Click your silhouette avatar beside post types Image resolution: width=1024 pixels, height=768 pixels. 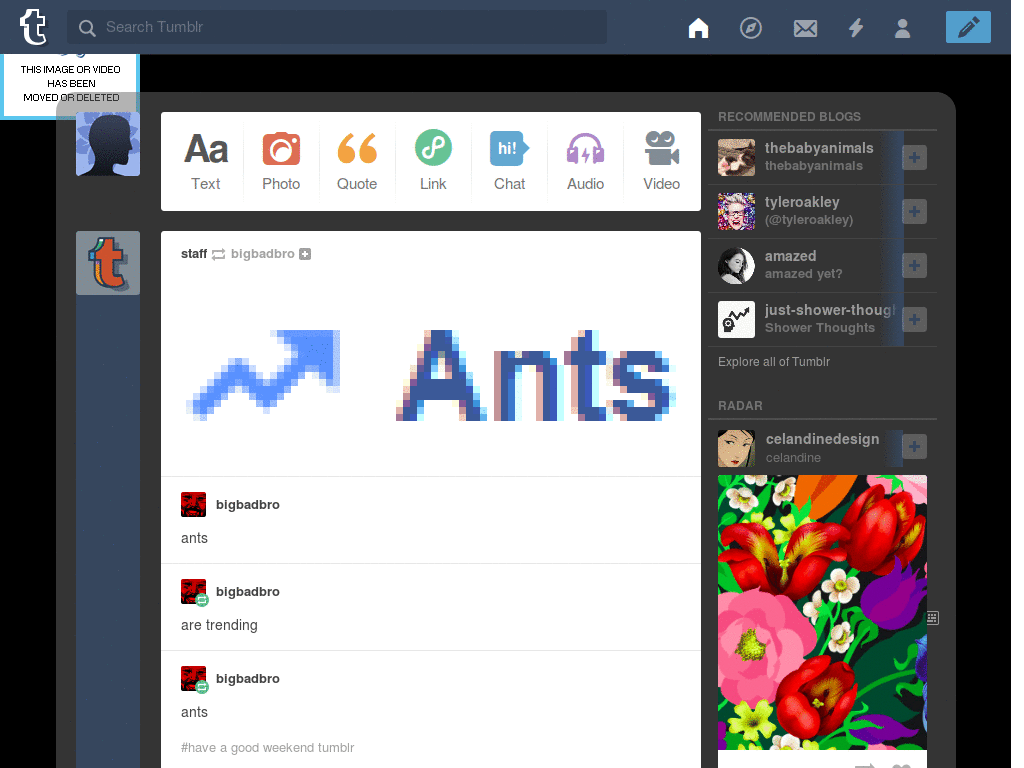point(108,144)
